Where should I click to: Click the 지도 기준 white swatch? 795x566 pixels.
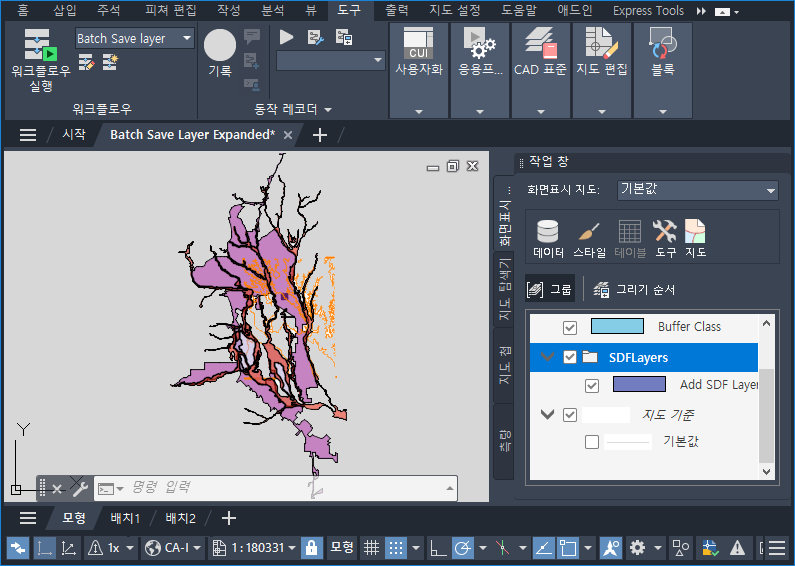coord(606,415)
